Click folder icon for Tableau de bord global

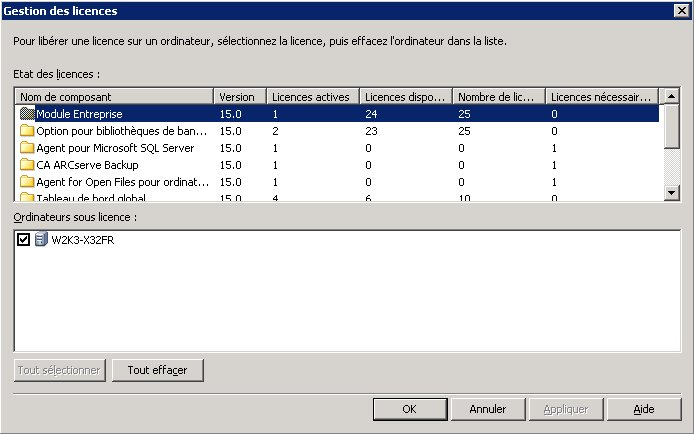coord(27,197)
